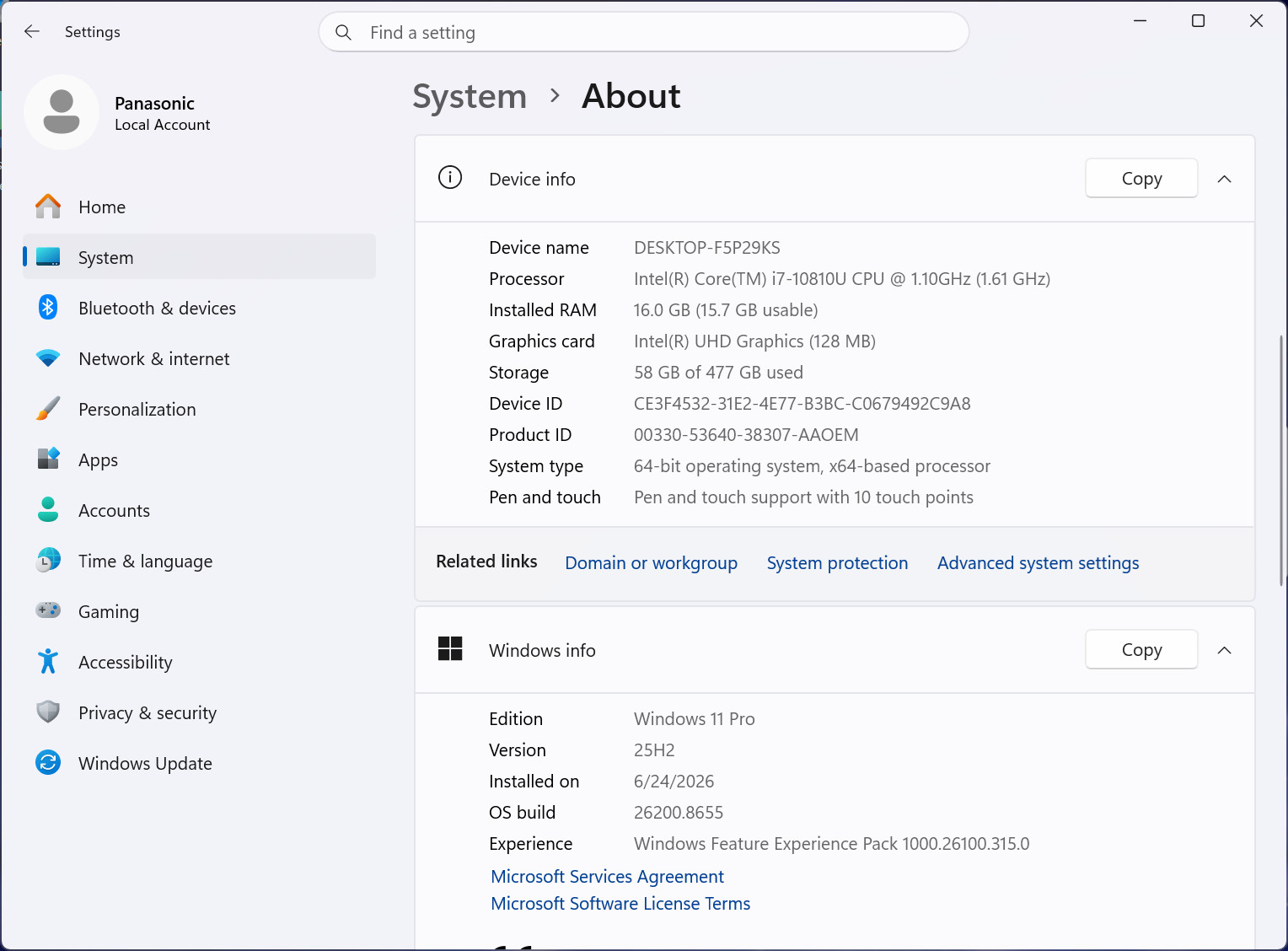
Task: Select System in the sidebar
Action: click(x=200, y=257)
